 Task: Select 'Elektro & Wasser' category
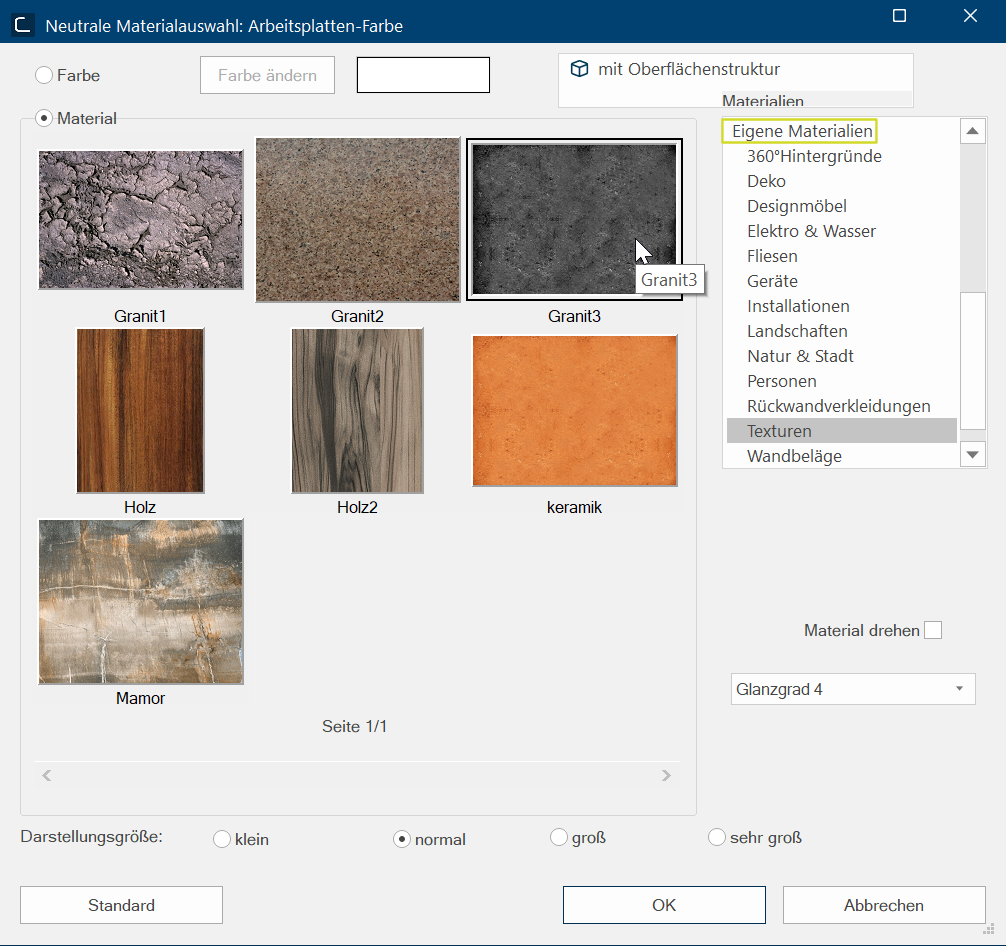click(811, 231)
